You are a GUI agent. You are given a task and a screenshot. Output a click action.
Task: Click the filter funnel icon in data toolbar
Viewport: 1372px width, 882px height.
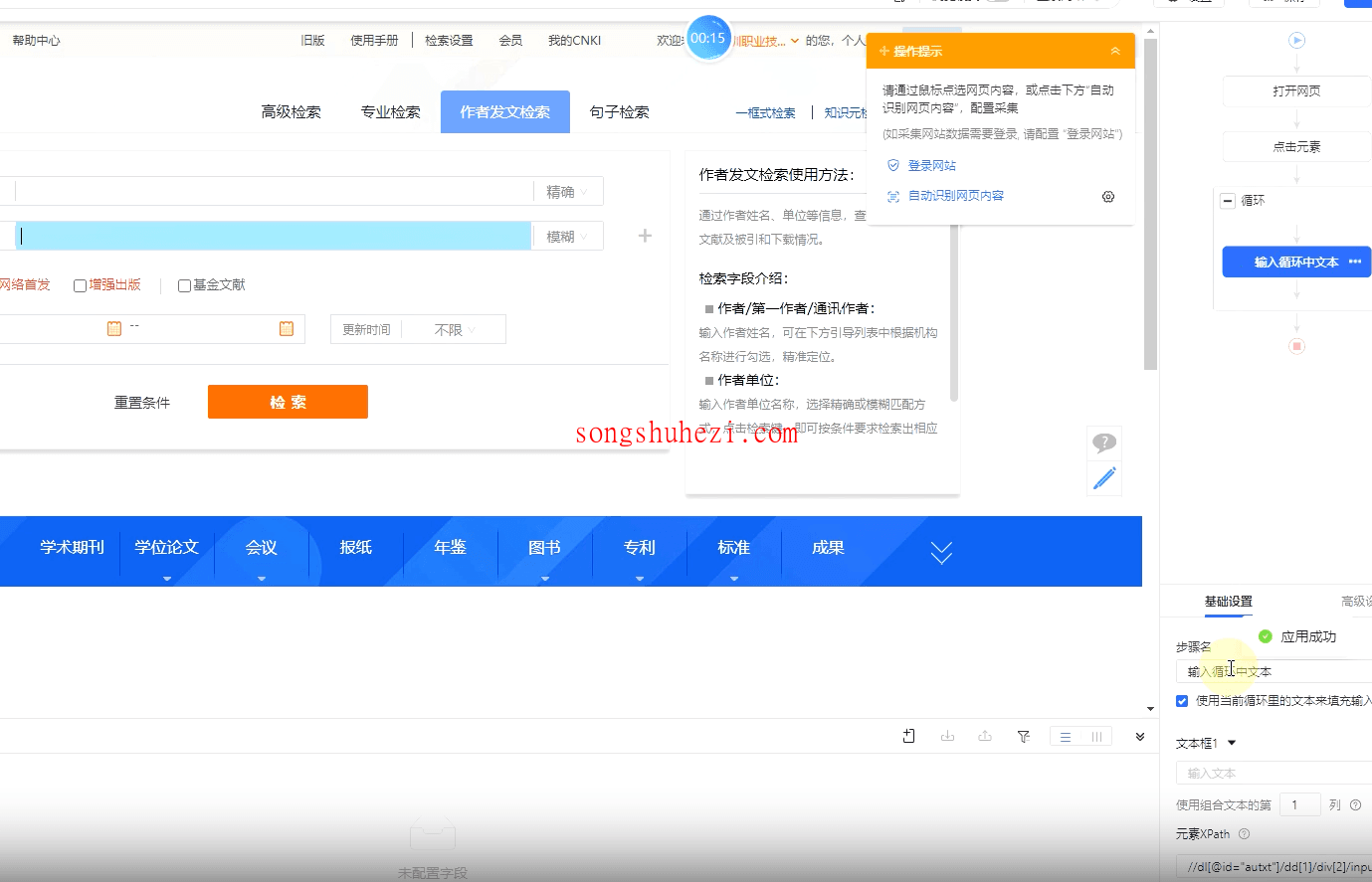click(1023, 736)
